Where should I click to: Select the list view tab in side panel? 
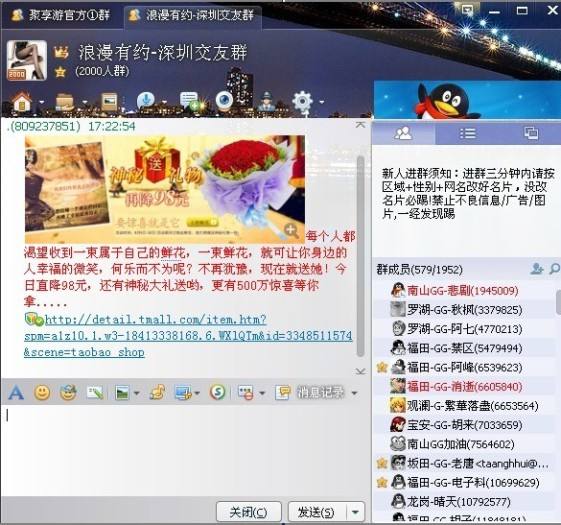tap(467, 133)
